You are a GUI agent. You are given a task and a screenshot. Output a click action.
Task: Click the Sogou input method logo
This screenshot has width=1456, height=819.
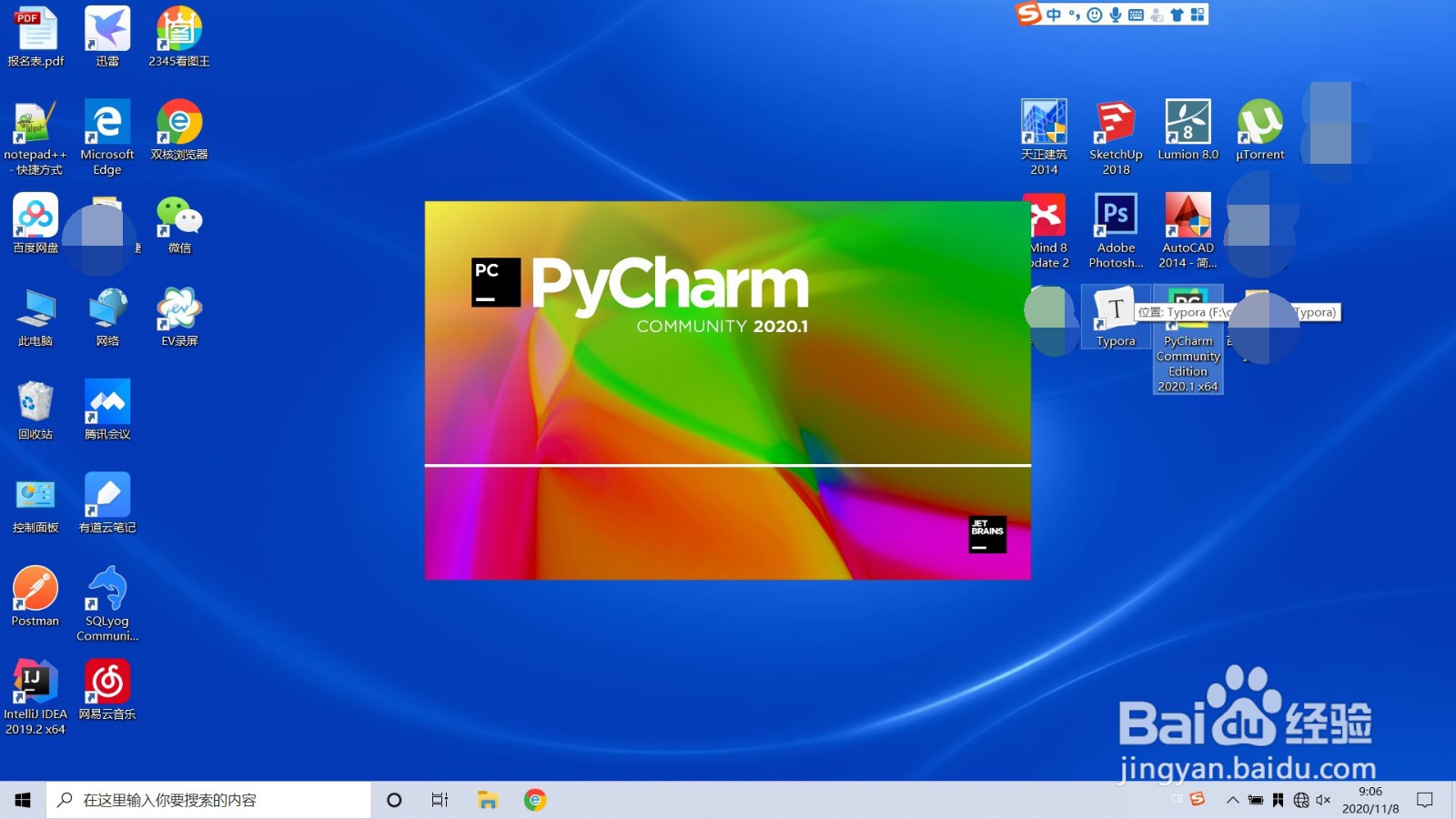pyautogui.click(x=1029, y=14)
